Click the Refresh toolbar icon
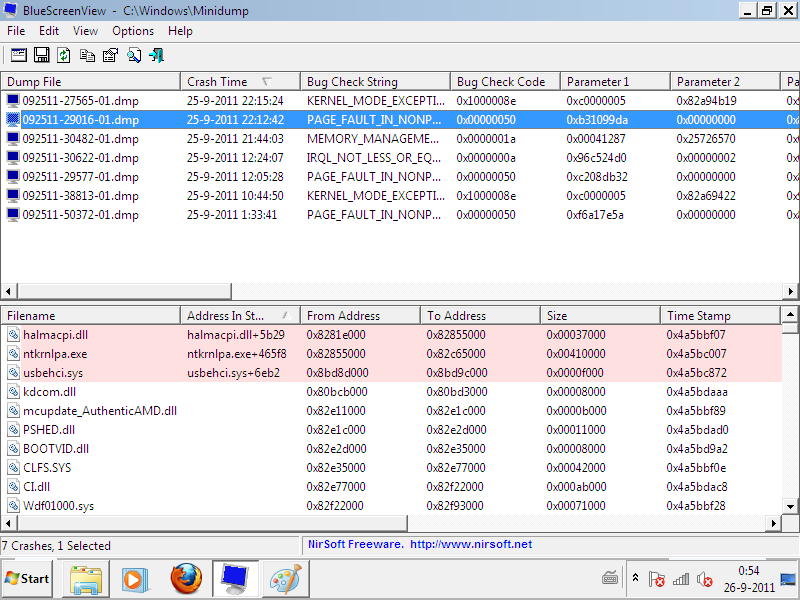 [64, 55]
